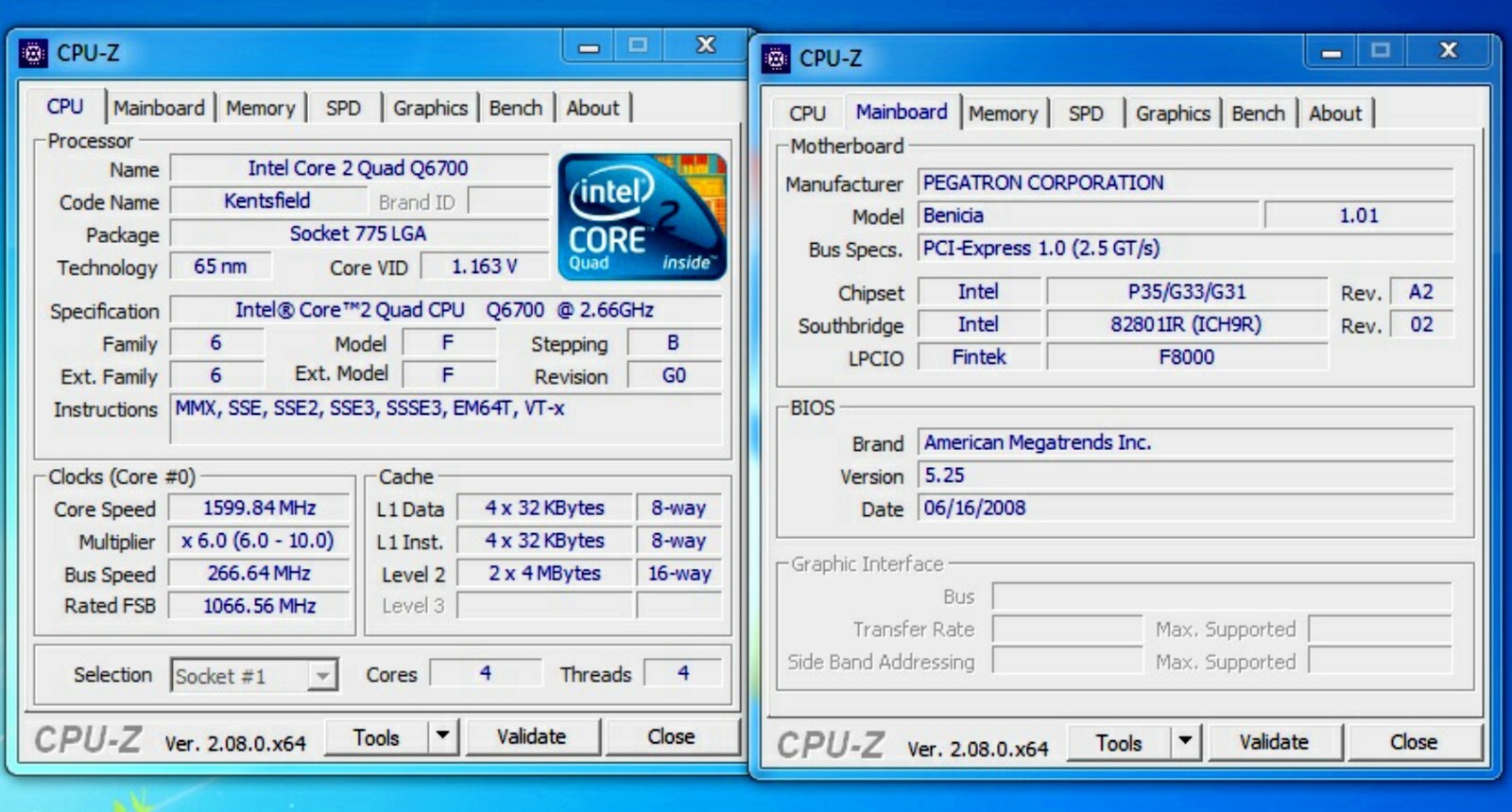This screenshot has height=812, width=1512.
Task: Click the Specification field showing Q6700 @ 2.66GHz
Action: [445, 310]
